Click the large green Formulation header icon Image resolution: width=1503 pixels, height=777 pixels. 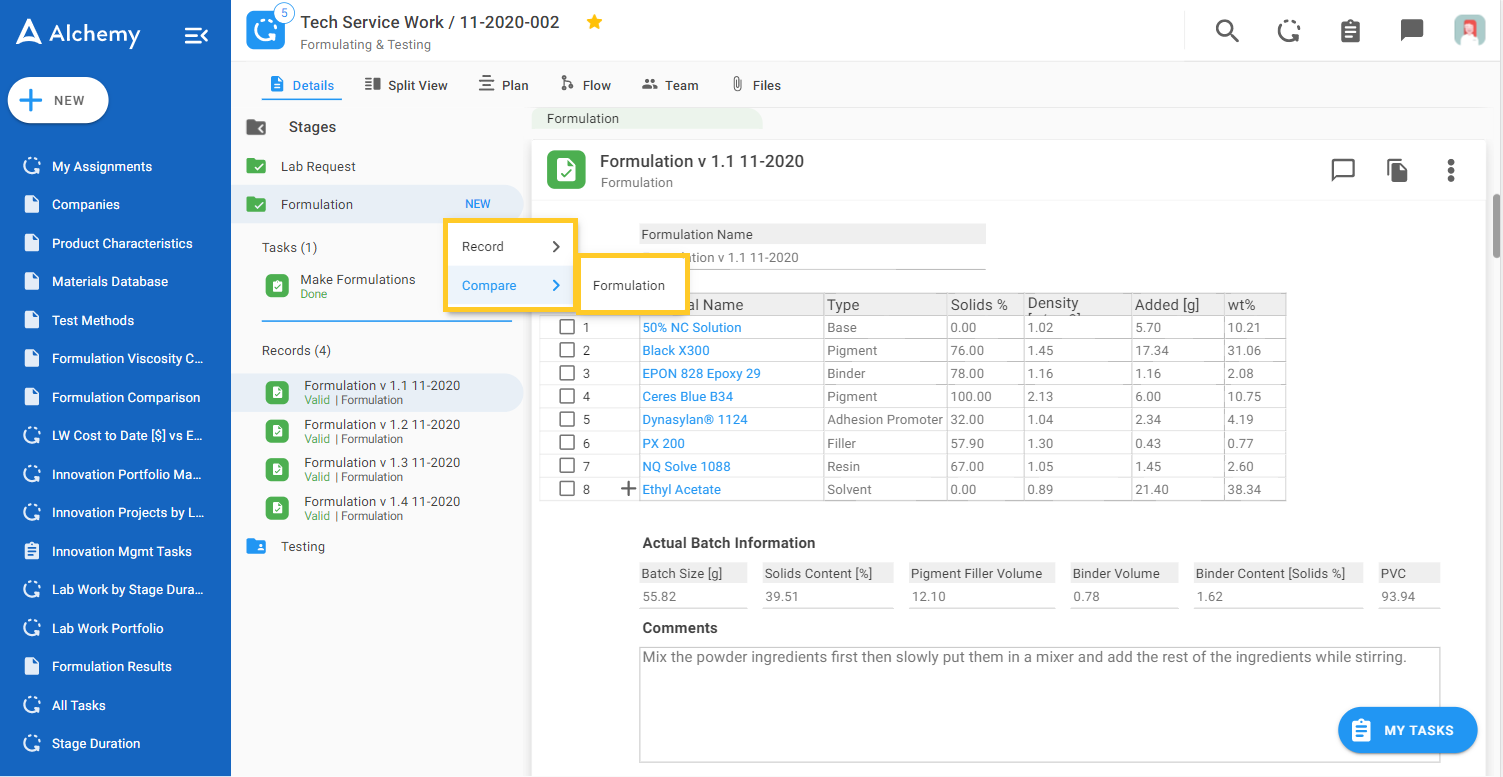(x=566, y=170)
